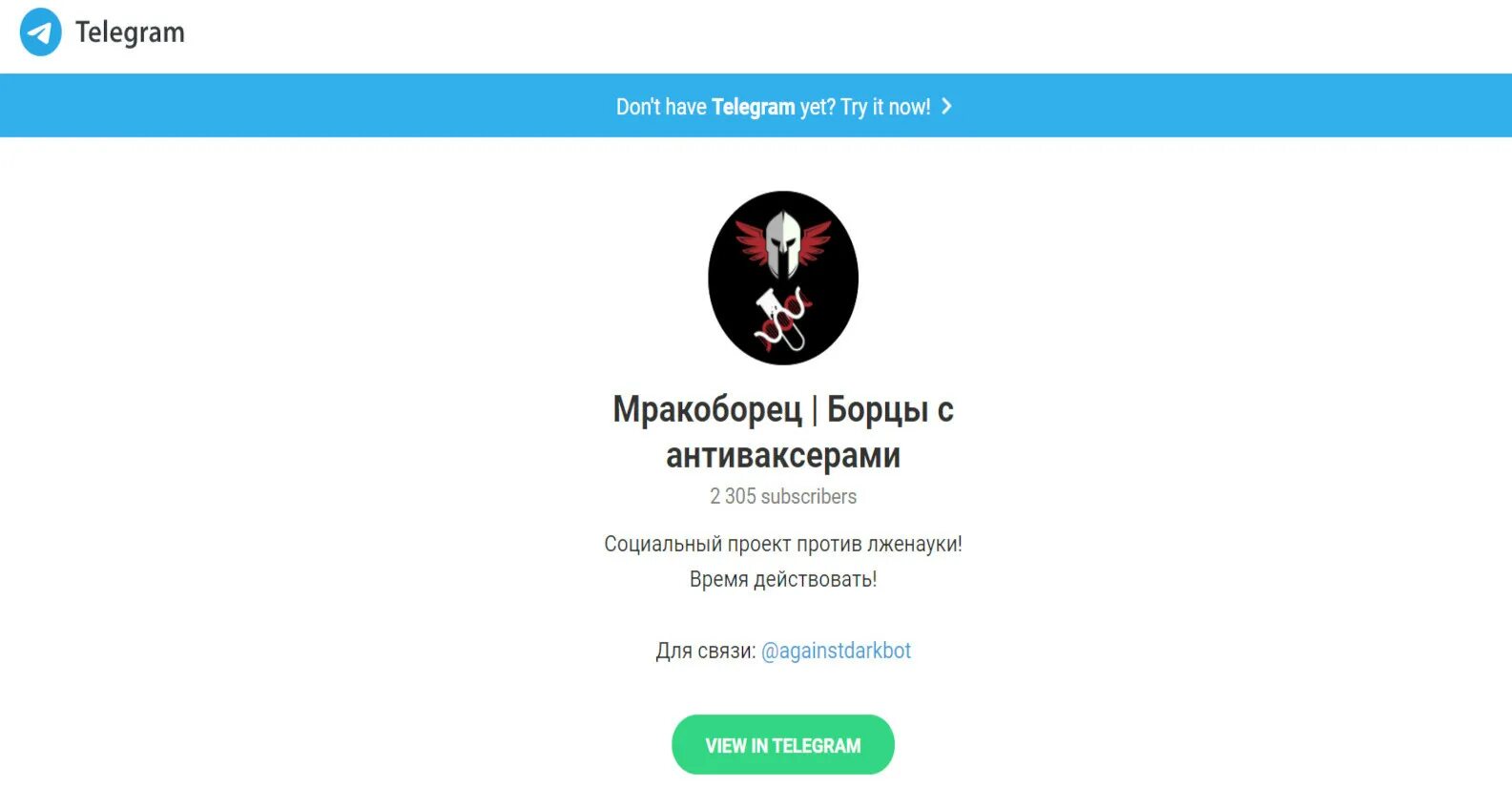
Task: Click the 2 305 subscribers count
Action: [x=783, y=496]
